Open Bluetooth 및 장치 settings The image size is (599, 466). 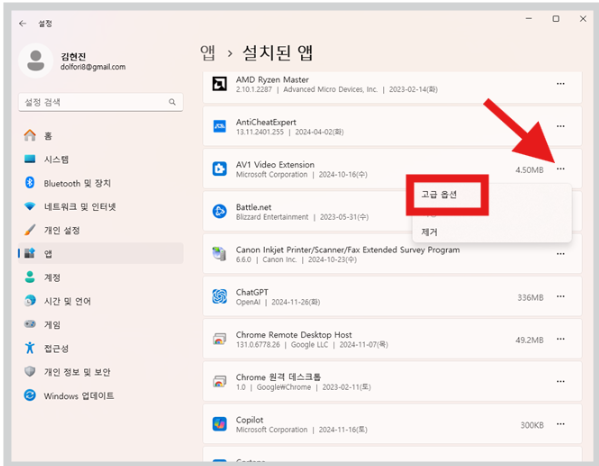tap(100, 183)
